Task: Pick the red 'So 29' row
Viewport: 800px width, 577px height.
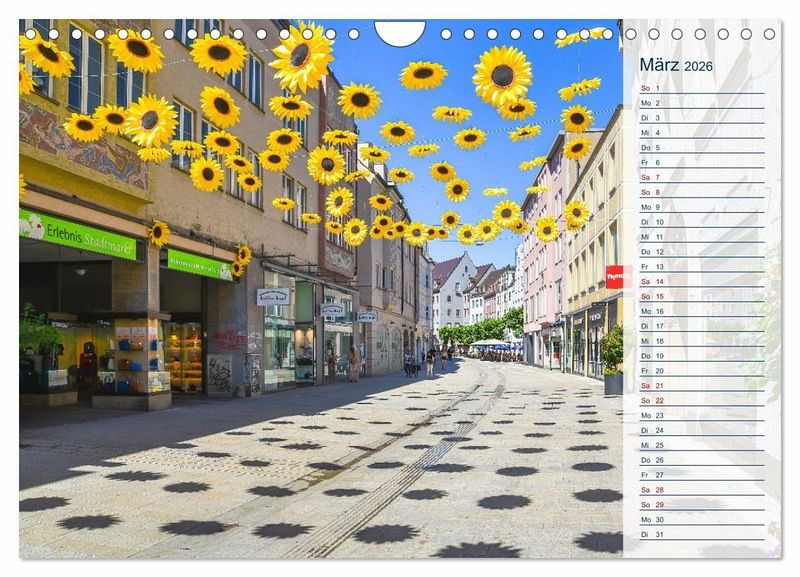Action: pyautogui.click(x=702, y=505)
